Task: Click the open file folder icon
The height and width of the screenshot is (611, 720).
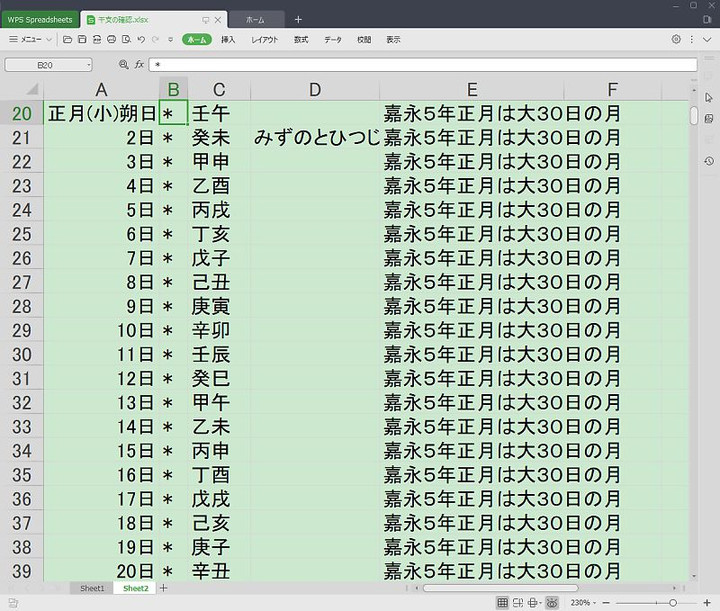Action: click(x=67, y=39)
